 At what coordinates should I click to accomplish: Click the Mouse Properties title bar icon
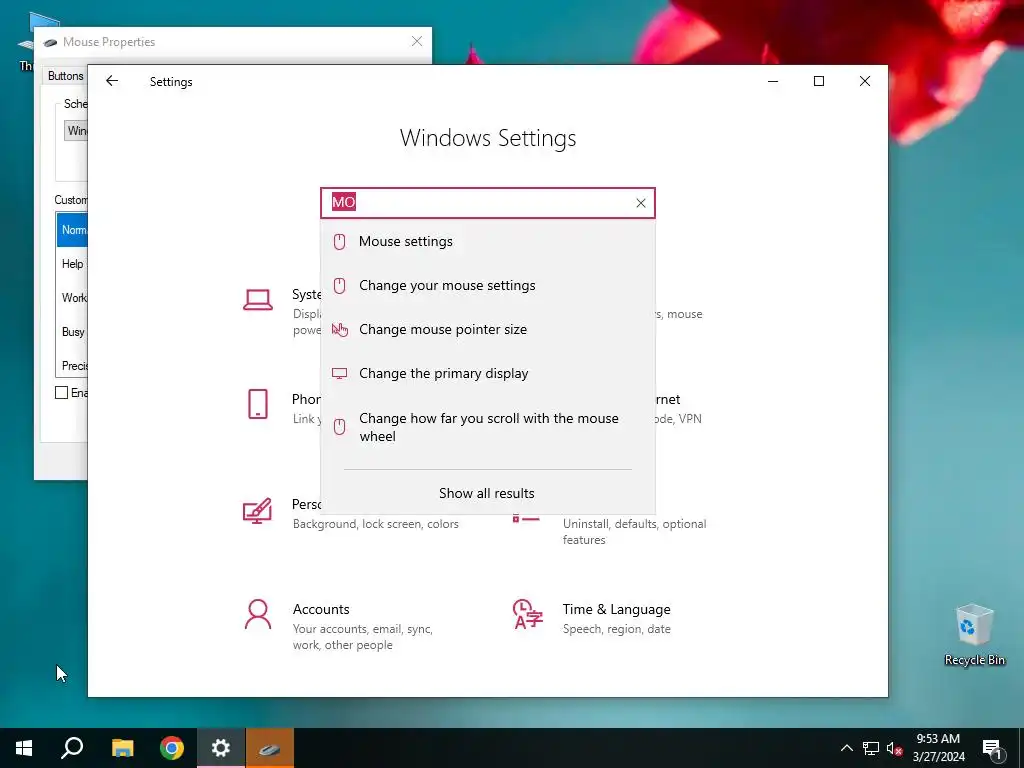[50, 42]
